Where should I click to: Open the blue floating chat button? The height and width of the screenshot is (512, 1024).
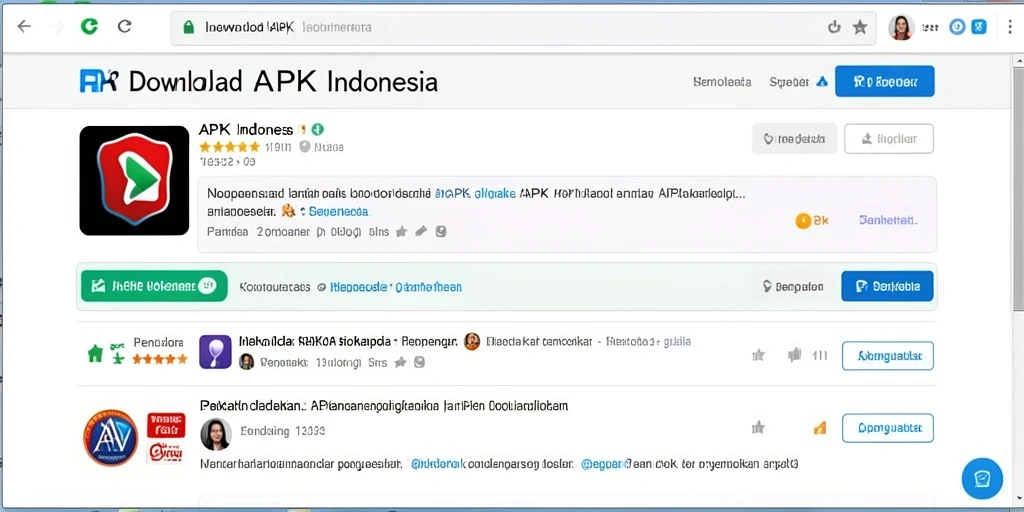(982, 479)
